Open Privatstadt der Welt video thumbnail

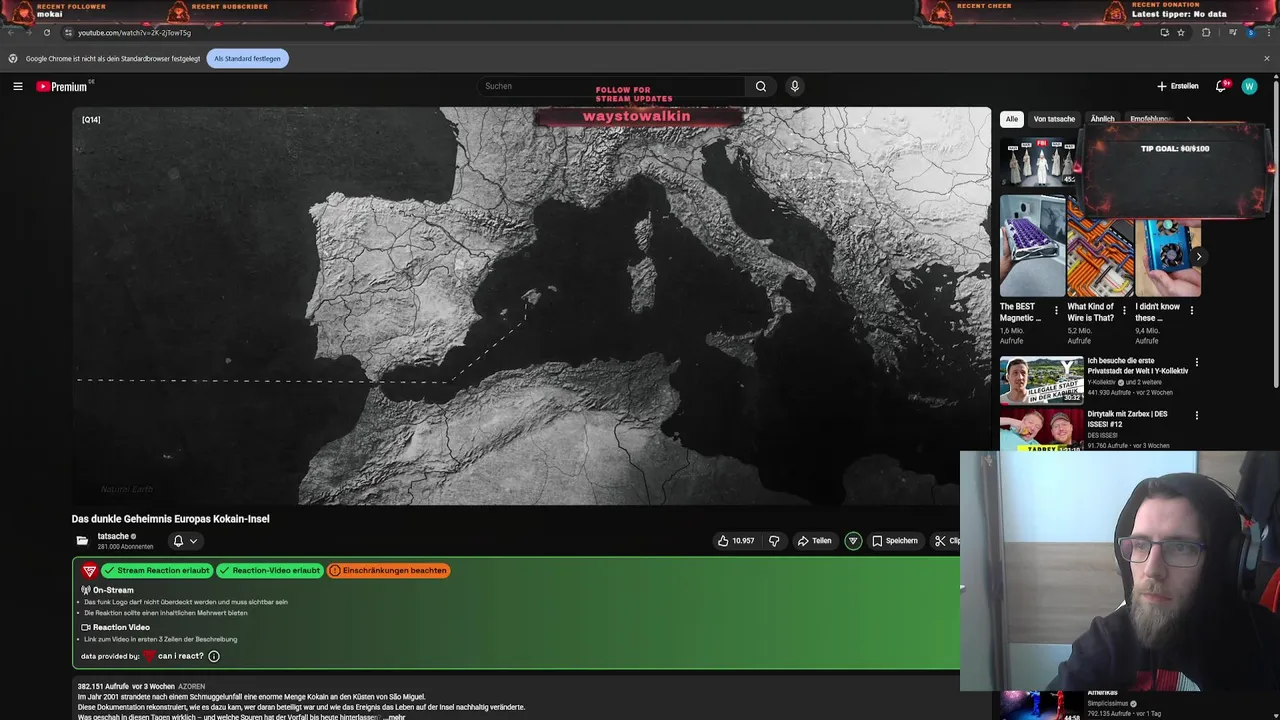coord(1041,380)
